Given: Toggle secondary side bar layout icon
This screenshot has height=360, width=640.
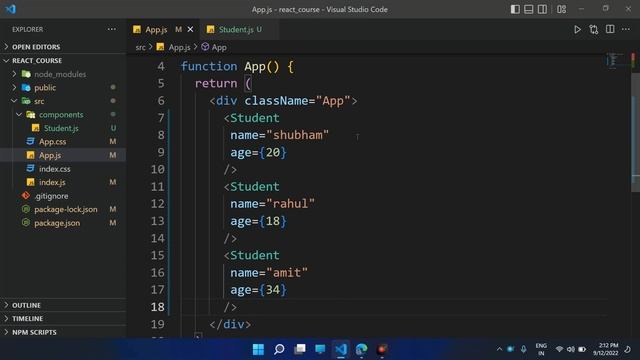Looking at the screenshot, I should pos(542,9).
